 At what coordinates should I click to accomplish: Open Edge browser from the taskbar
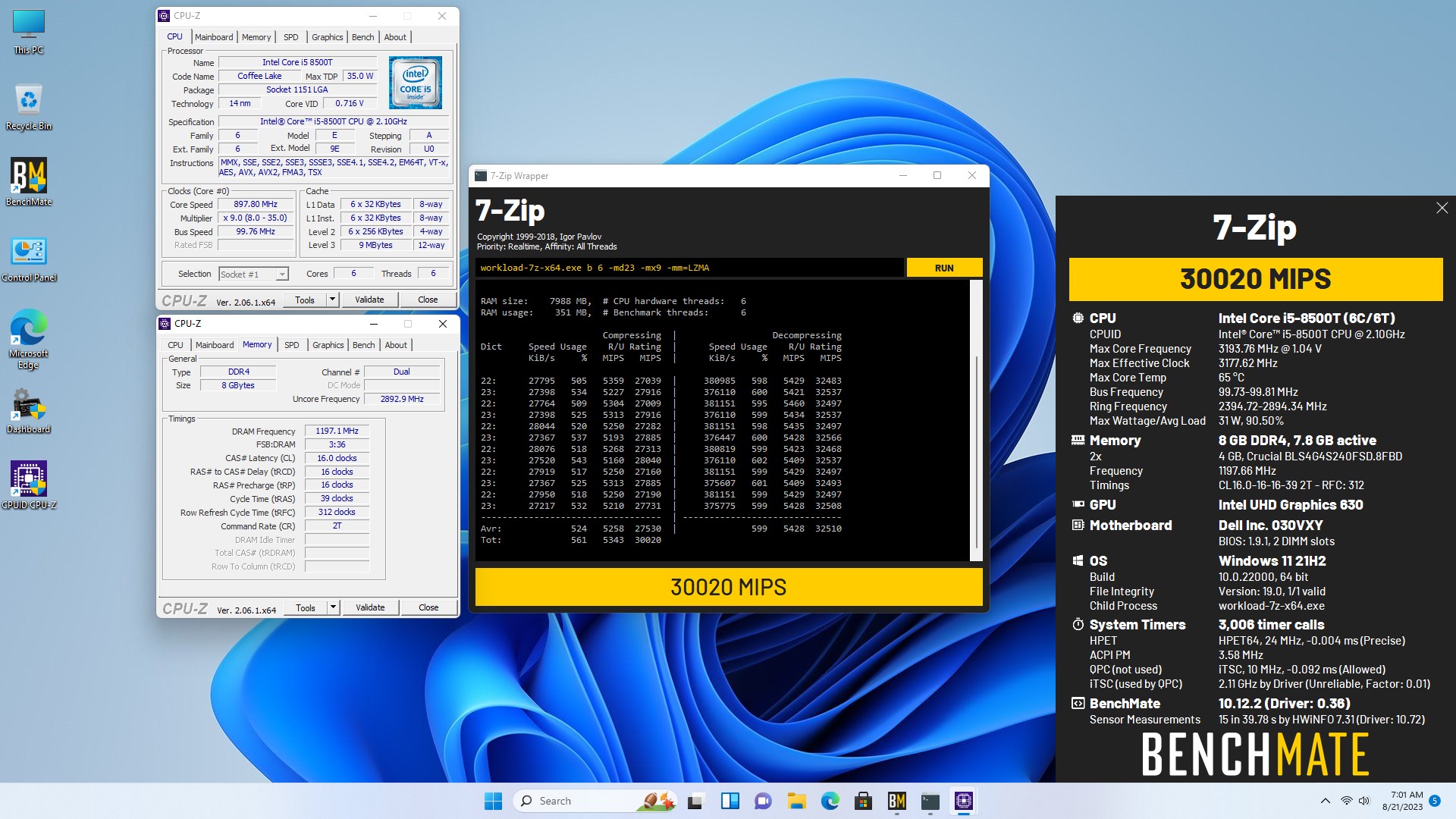tap(830, 801)
